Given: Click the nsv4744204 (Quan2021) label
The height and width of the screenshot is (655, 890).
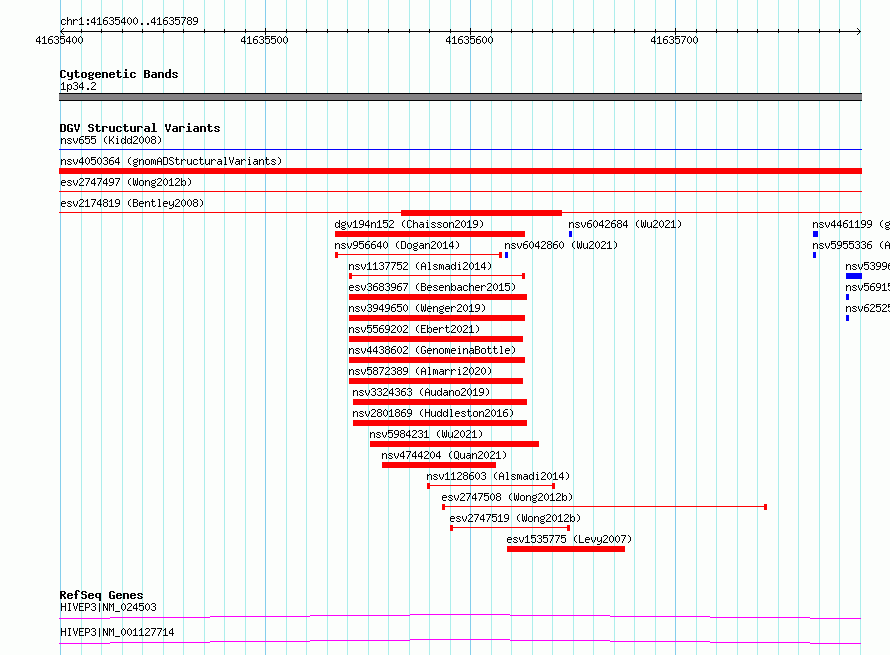Looking at the screenshot, I should (x=444, y=455).
